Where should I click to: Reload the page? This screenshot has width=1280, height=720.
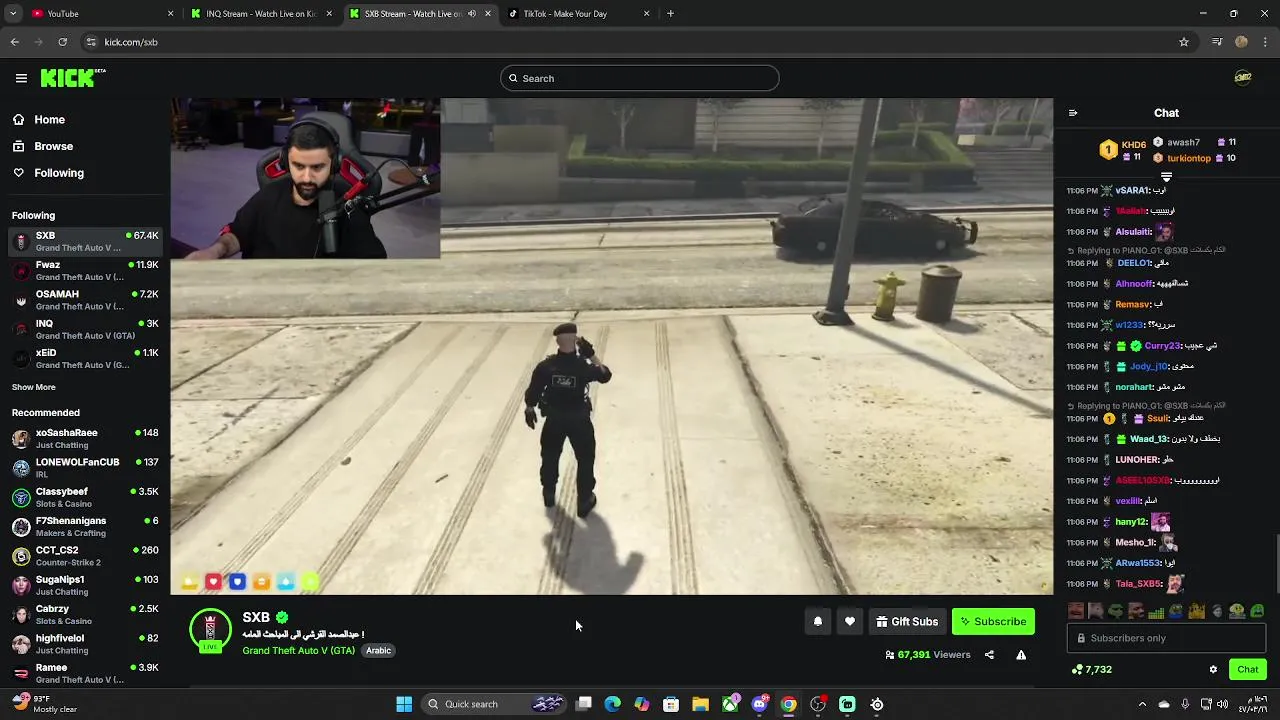pyautogui.click(x=62, y=42)
